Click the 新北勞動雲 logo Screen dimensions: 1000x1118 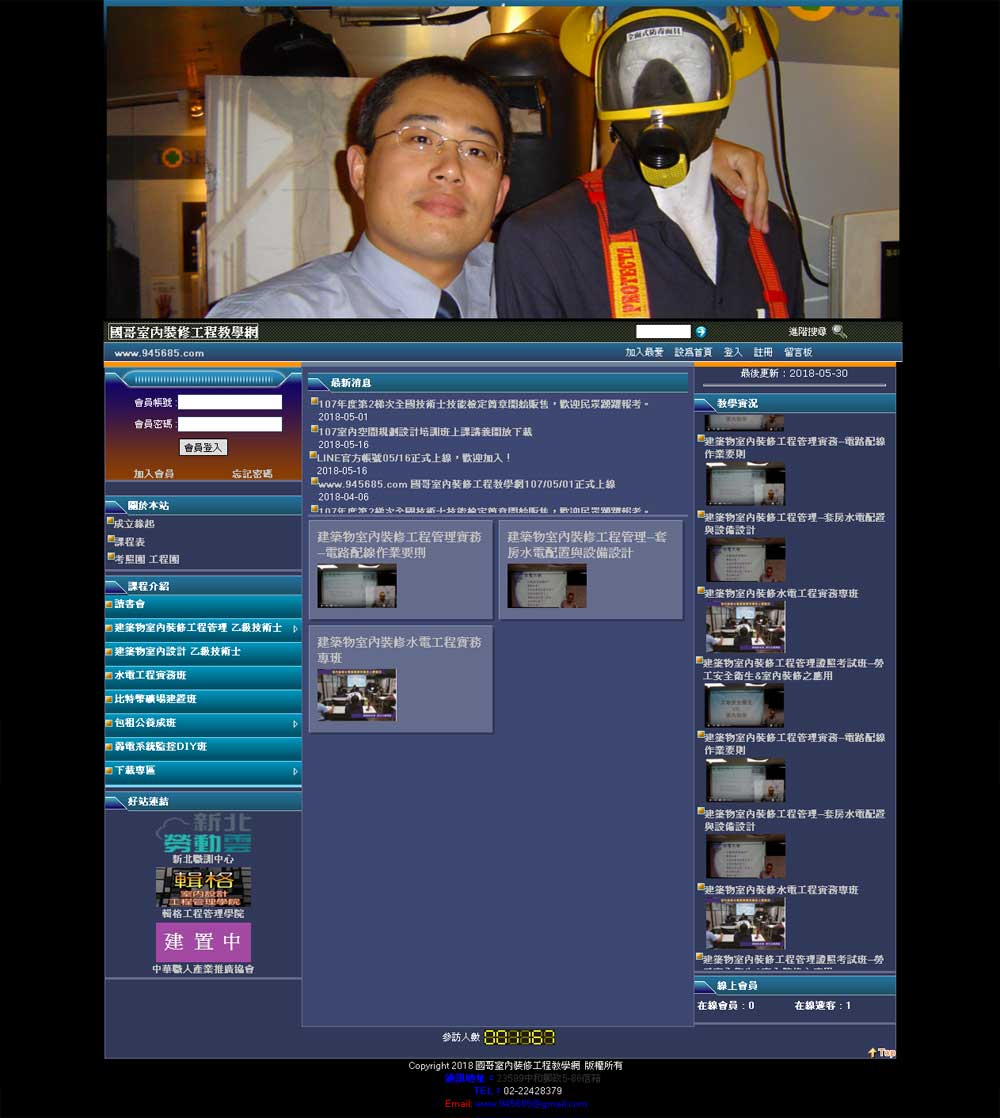(203, 833)
